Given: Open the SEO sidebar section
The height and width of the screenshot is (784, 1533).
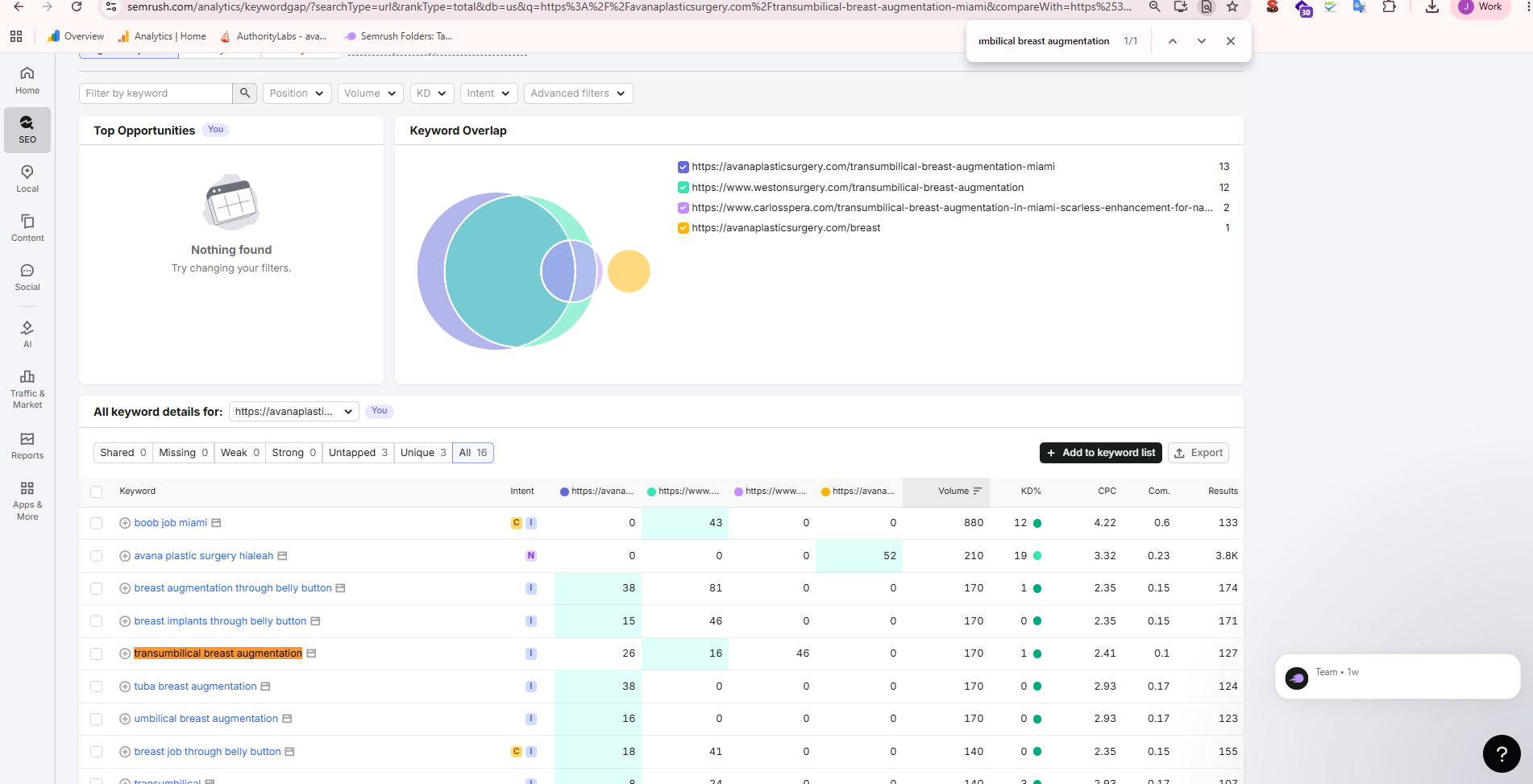Looking at the screenshot, I should click(x=27, y=130).
